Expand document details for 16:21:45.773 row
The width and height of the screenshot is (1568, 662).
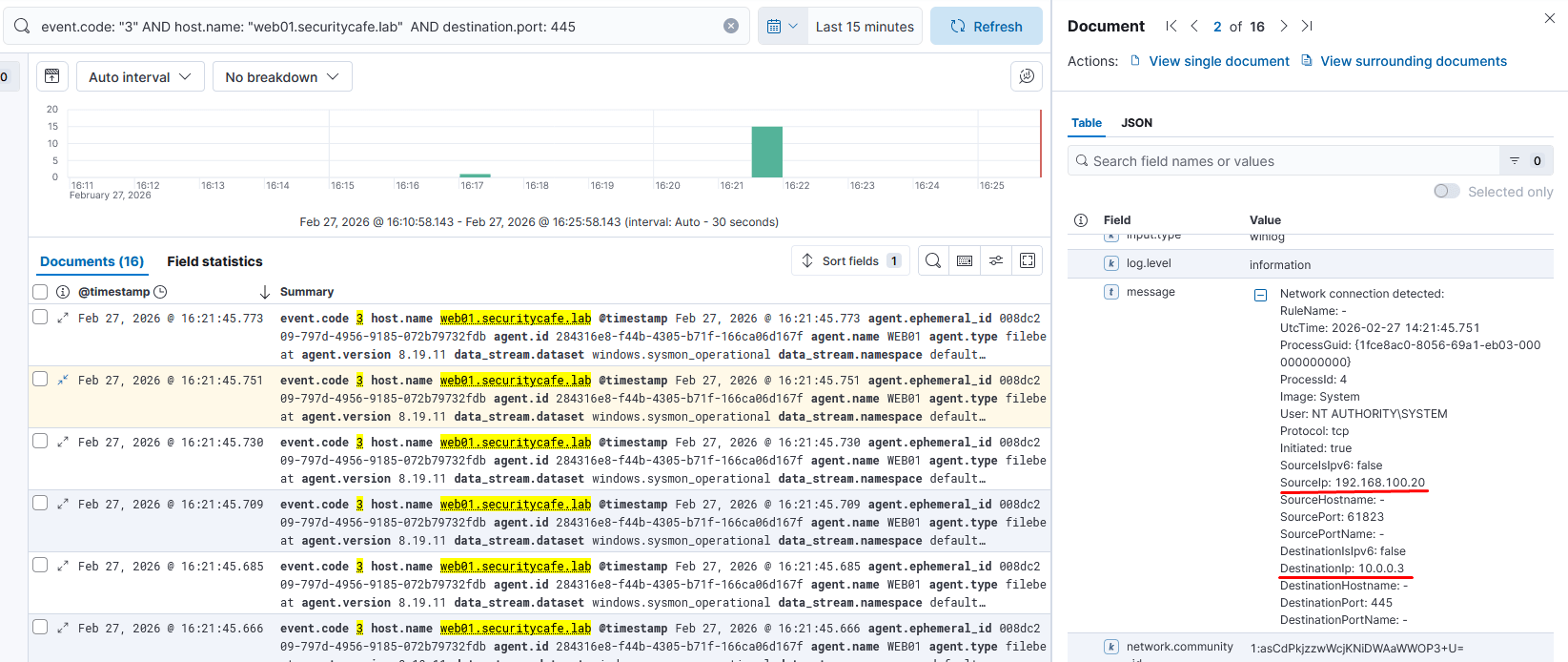pos(63,318)
